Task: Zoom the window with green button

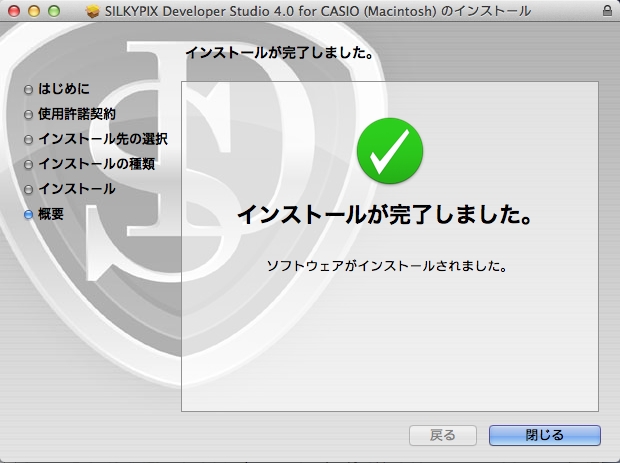Action: [54, 11]
